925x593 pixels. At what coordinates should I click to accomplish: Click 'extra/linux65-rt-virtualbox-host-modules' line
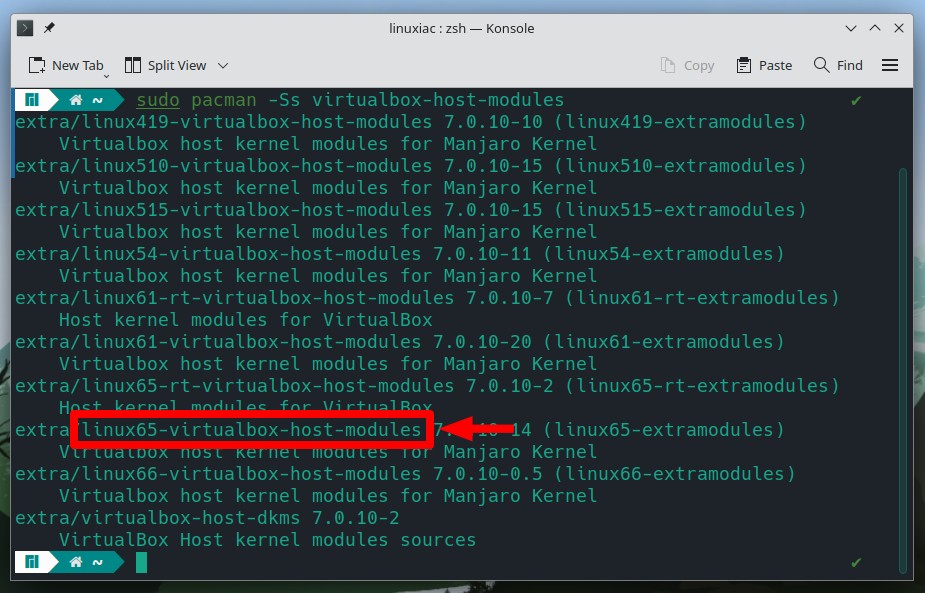[x=427, y=385]
